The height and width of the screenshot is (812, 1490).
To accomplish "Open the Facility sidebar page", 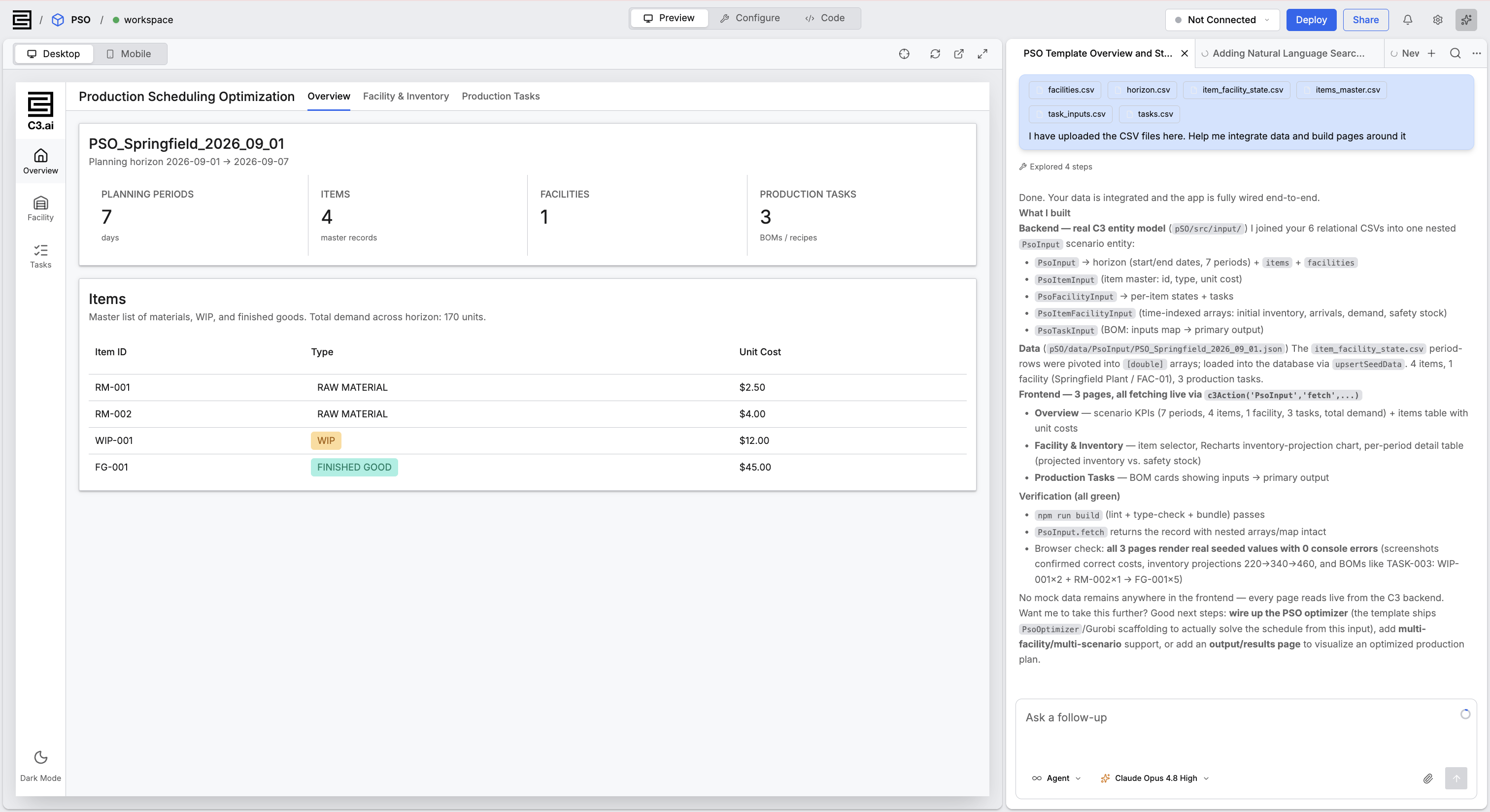I will click(x=40, y=208).
